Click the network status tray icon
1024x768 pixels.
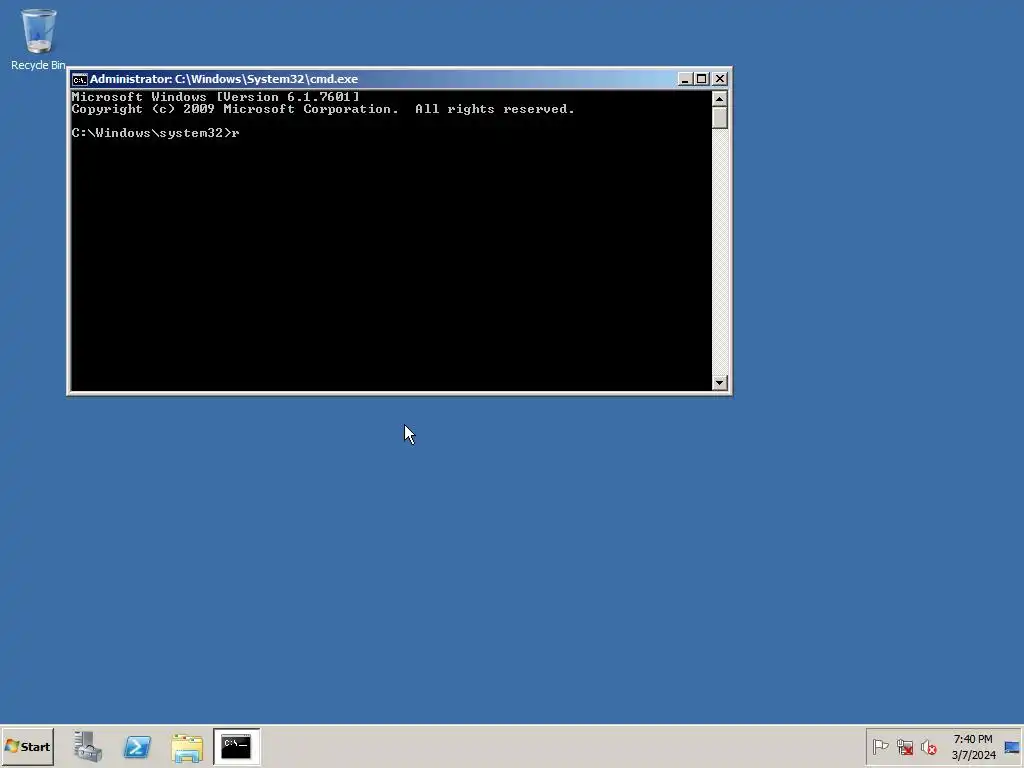pyautogui.click(x=904, y=746)
